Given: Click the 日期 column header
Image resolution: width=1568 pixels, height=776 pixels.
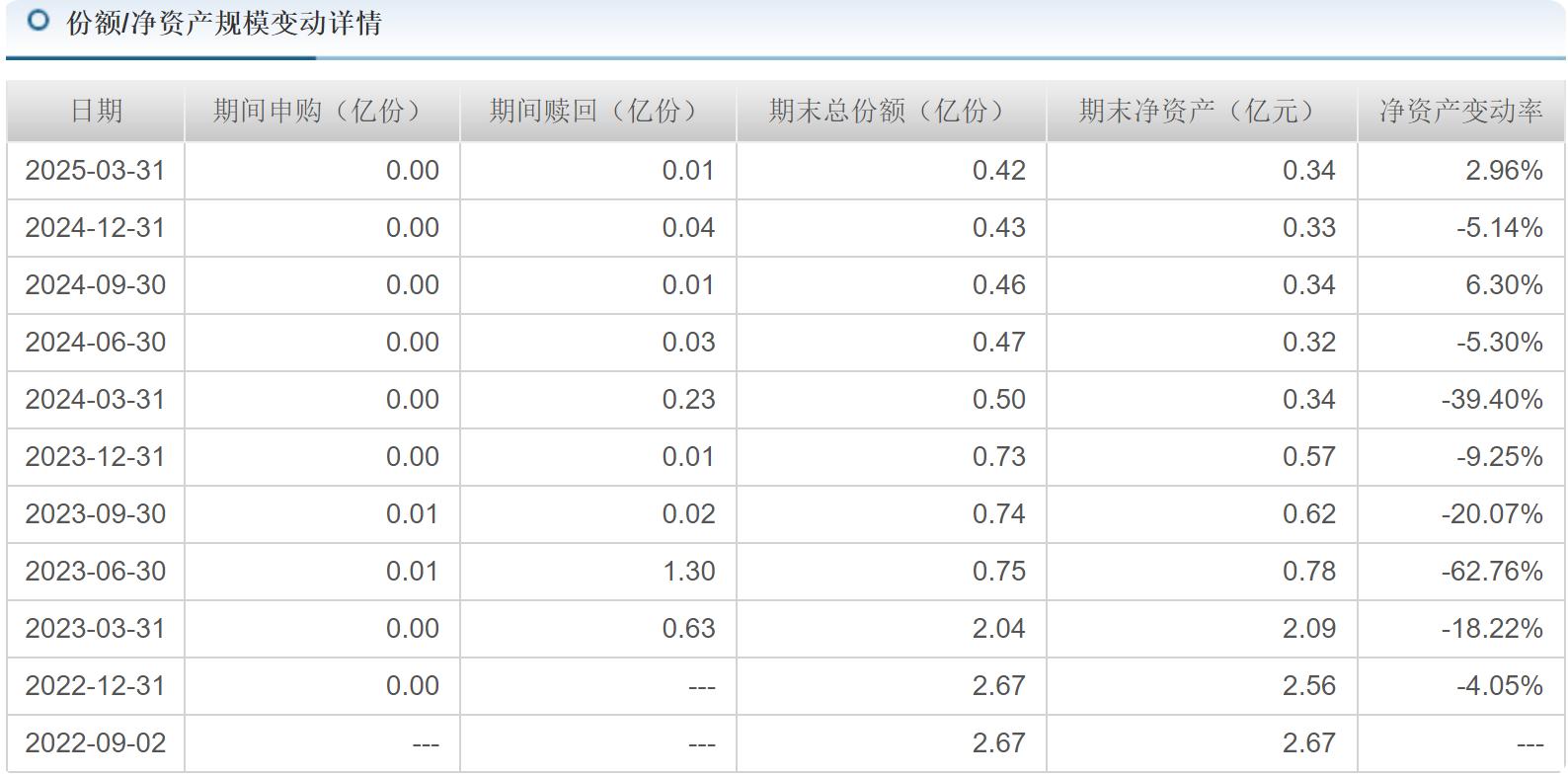Looking at the screenshot, I should (96, 111).
